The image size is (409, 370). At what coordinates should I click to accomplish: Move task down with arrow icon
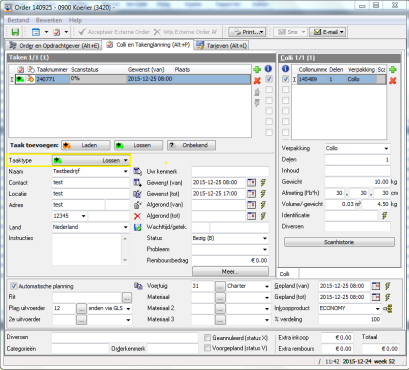(x=257, y=103)
